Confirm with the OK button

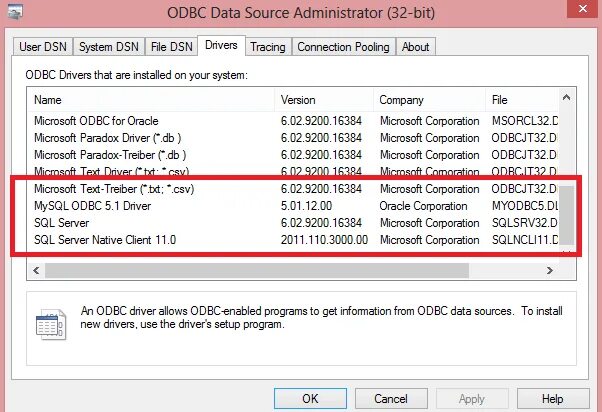click(310, 399)
